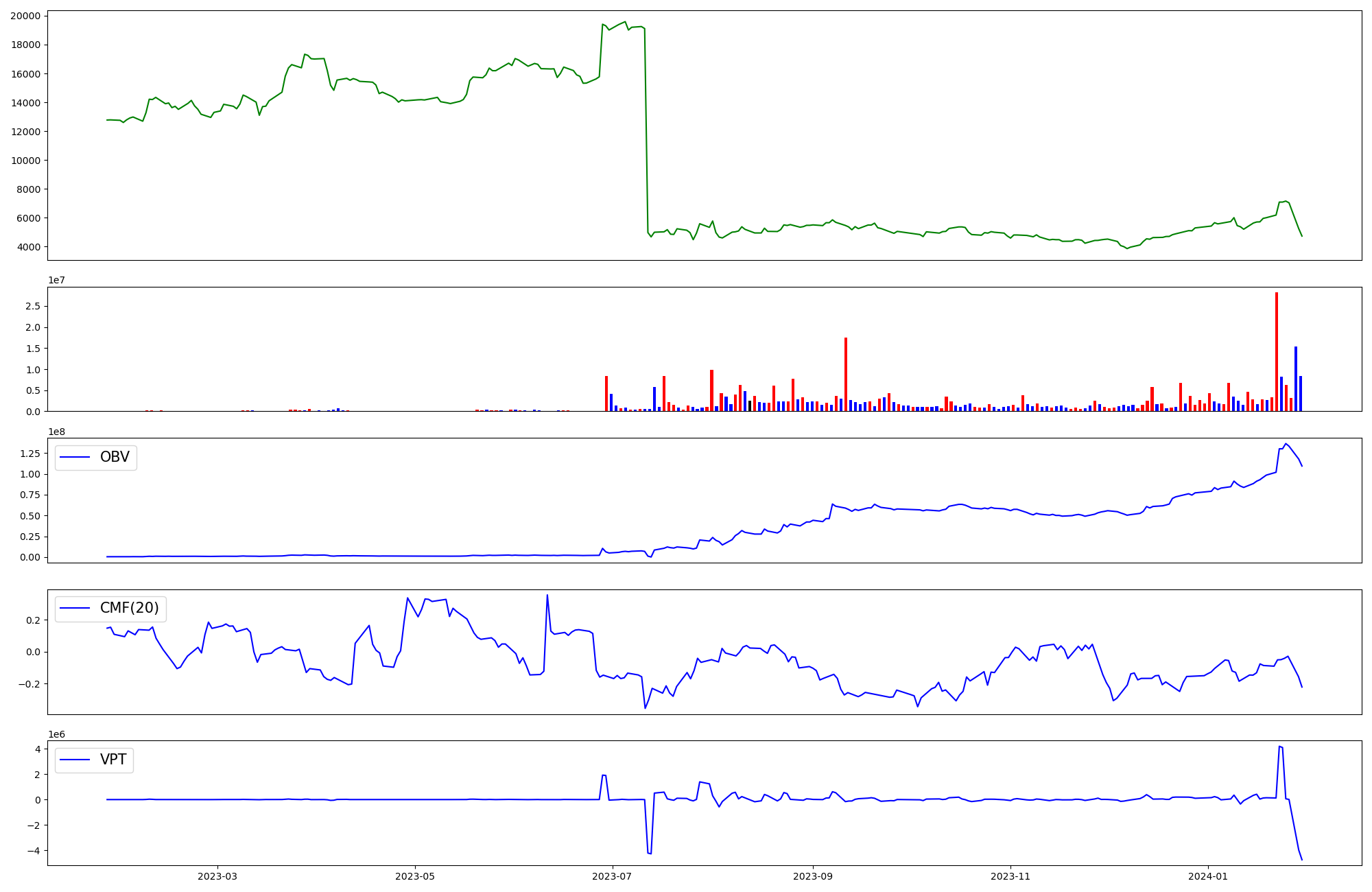Click the 2023-11 x-axis date label
The width and height of the screenshot is (1372, 892).
pyautogui.click(x=1010, y=876)
